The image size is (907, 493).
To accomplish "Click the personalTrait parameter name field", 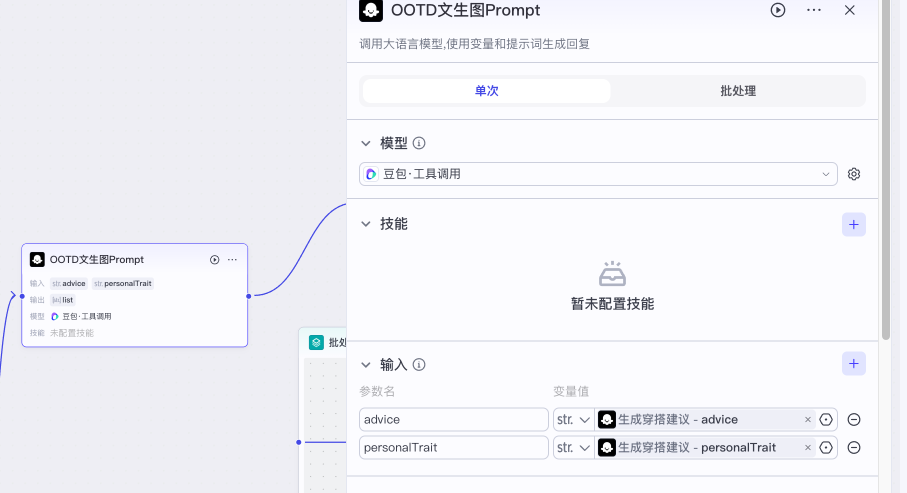I will pyautogui.click(x=453, y=448).
